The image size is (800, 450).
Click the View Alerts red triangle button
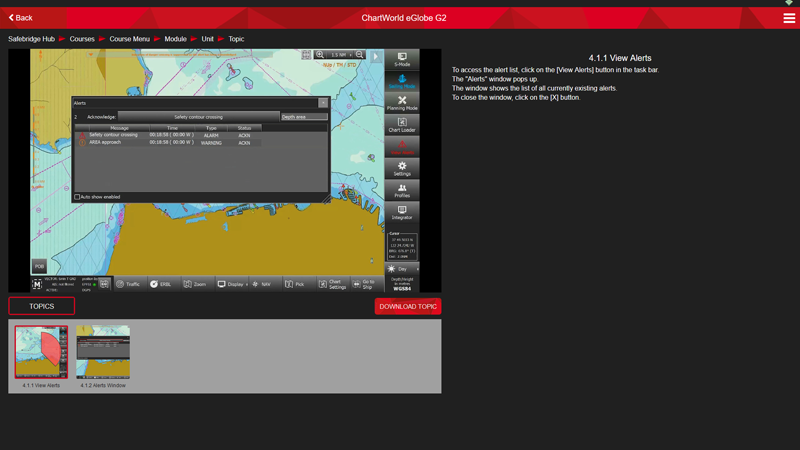(402, 146)
